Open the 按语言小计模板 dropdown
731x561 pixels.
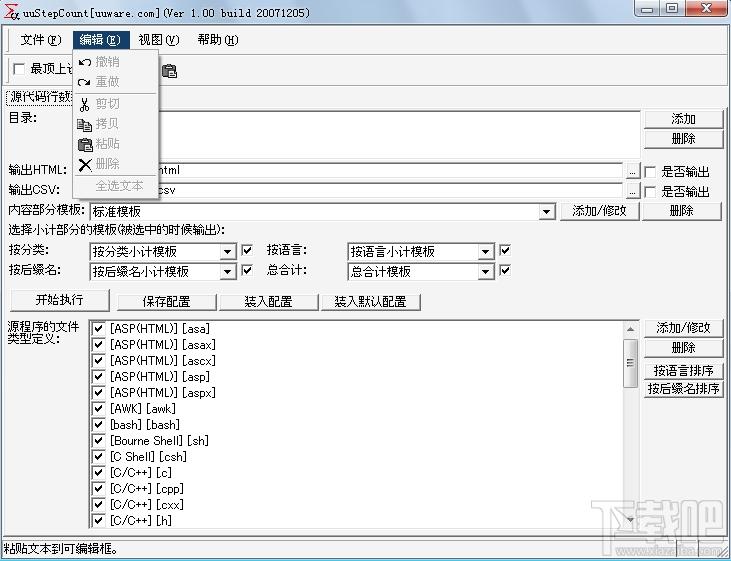tap(485, 252)
